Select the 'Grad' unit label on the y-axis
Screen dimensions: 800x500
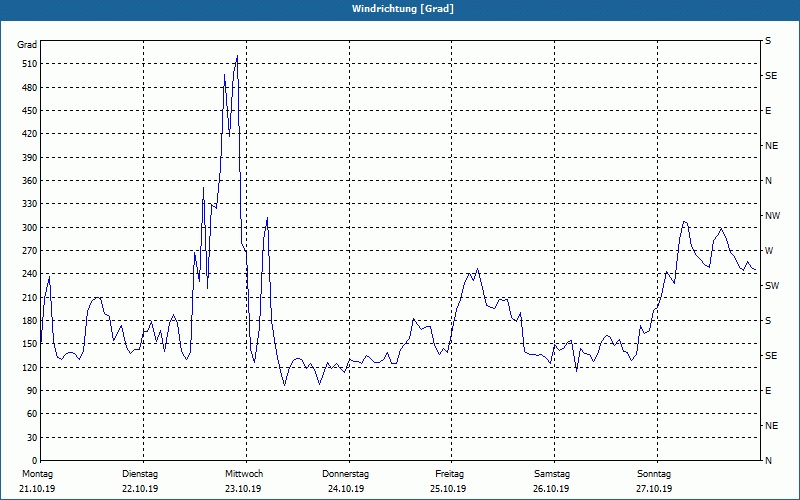[x=27, y=45]
